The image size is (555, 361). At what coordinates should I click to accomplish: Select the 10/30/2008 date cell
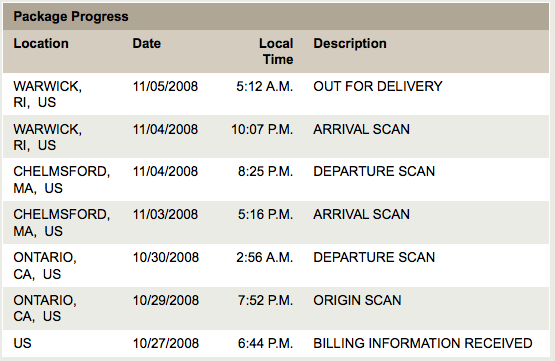tap(166, 257)
